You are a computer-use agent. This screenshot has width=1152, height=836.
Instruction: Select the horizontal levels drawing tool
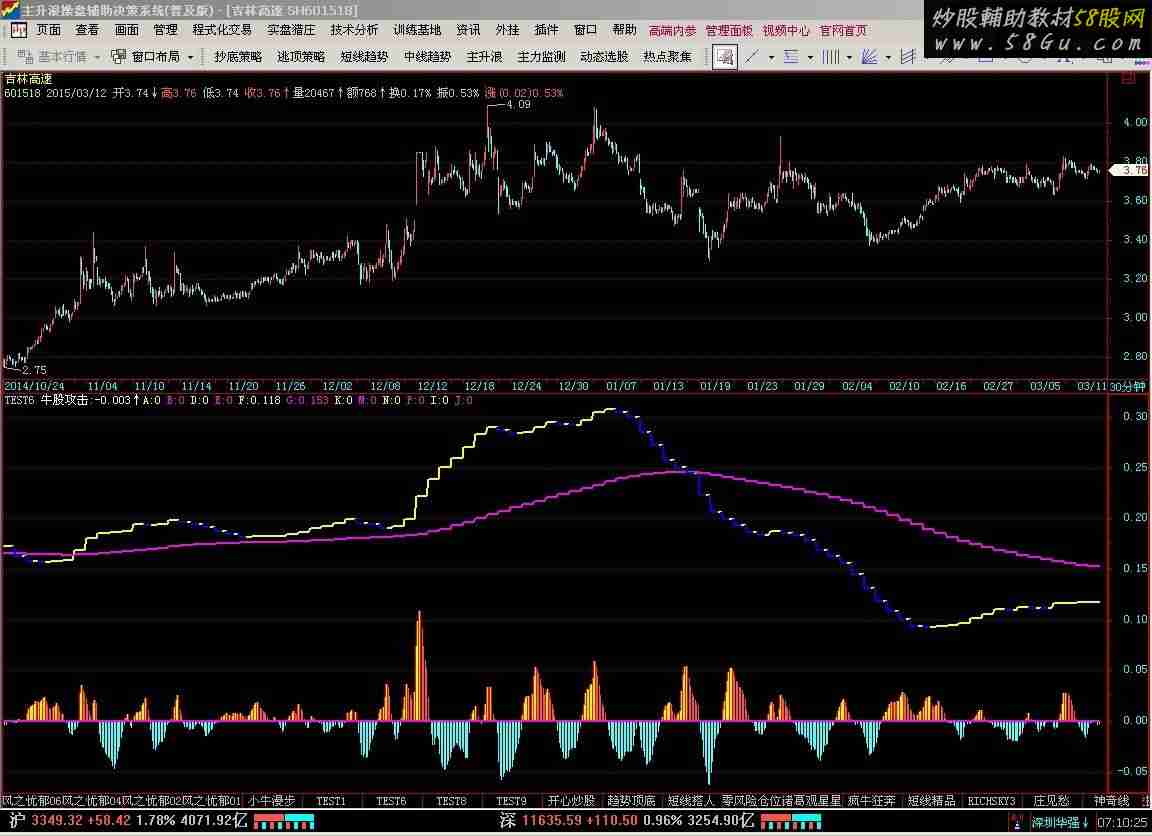point(791,57)
